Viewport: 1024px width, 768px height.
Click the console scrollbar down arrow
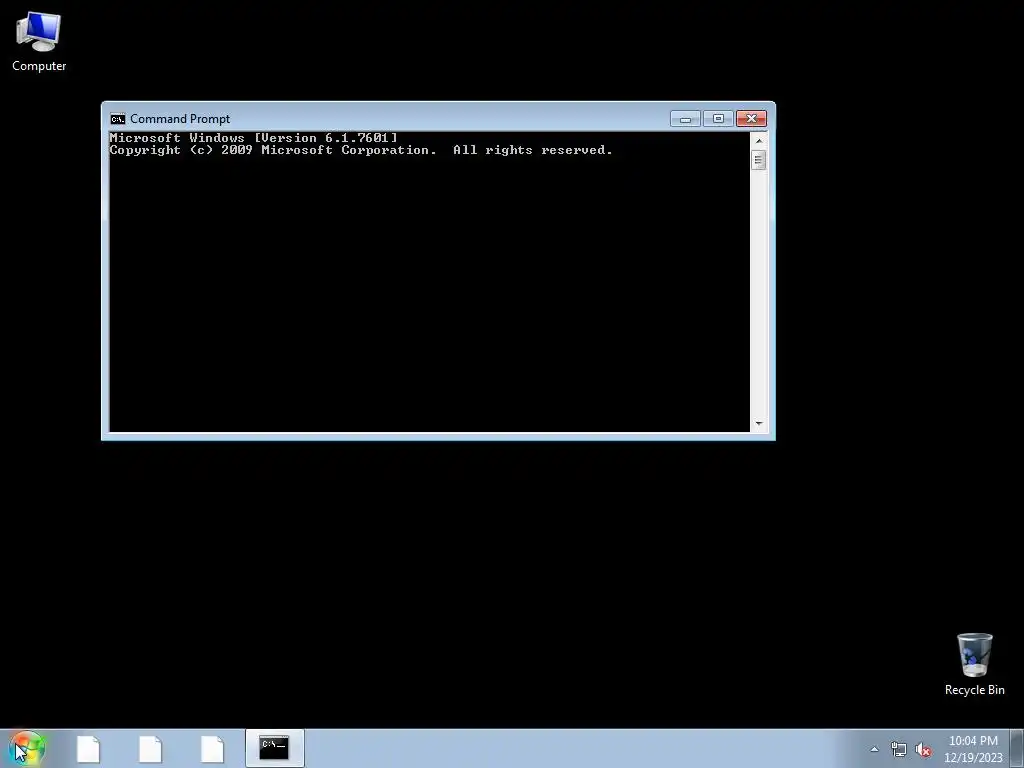tap(759, 424)
